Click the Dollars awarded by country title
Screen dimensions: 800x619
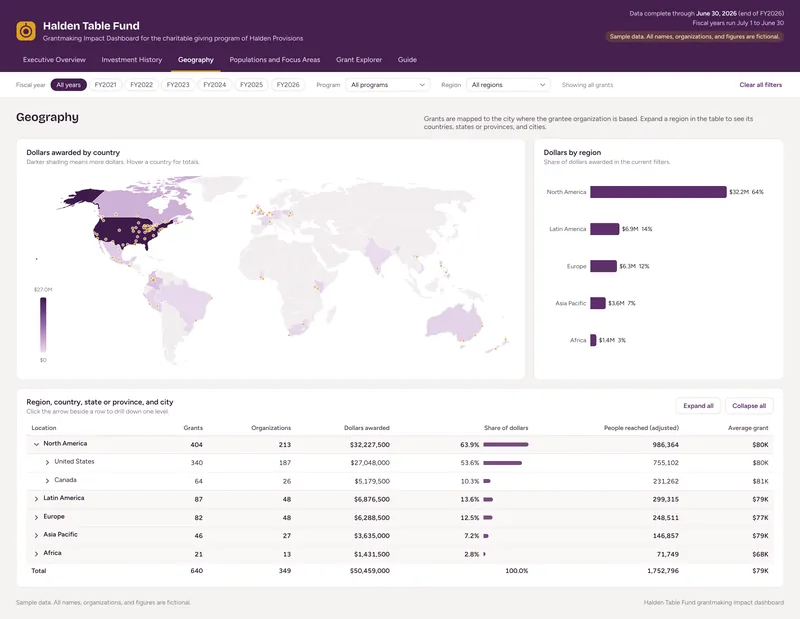click(x=73, y=153)
